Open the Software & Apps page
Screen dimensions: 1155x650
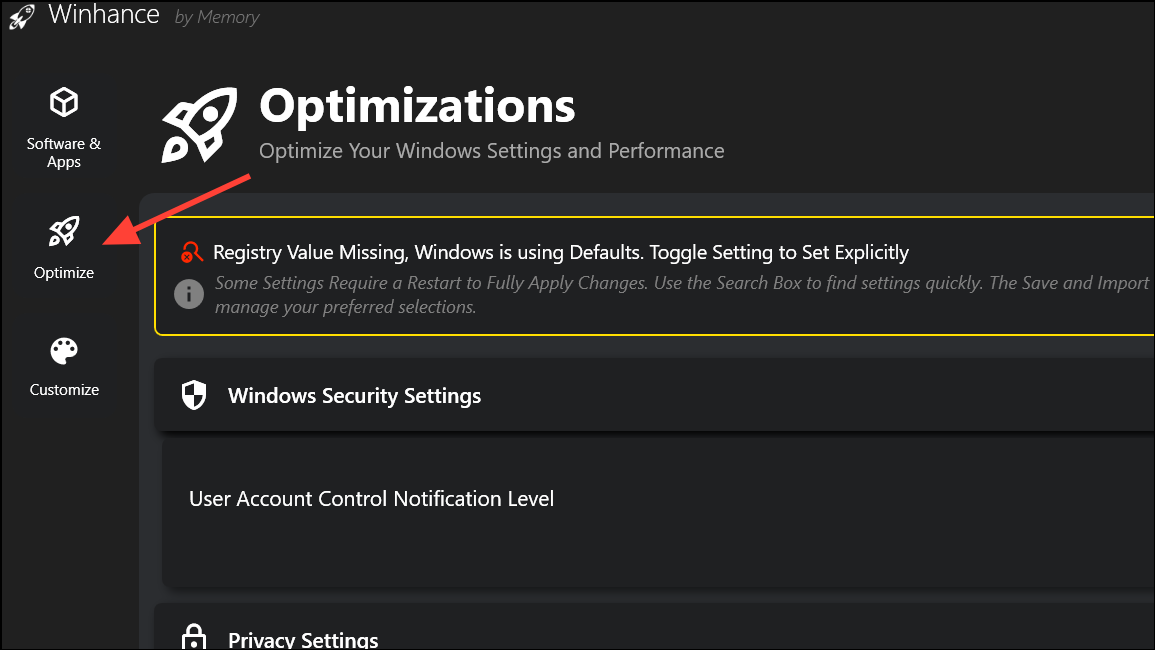pos(63,128)
